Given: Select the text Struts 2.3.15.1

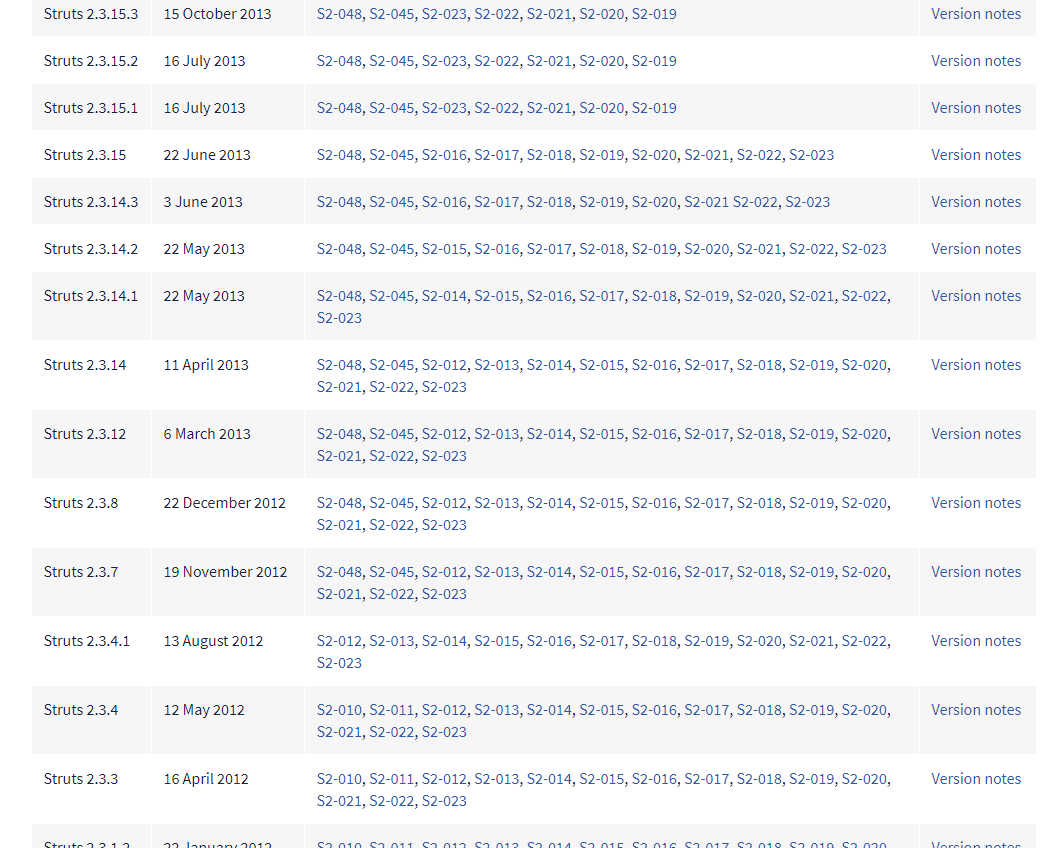Looking at the screenshot, I should pyautogui.click(x=91, y=108).
